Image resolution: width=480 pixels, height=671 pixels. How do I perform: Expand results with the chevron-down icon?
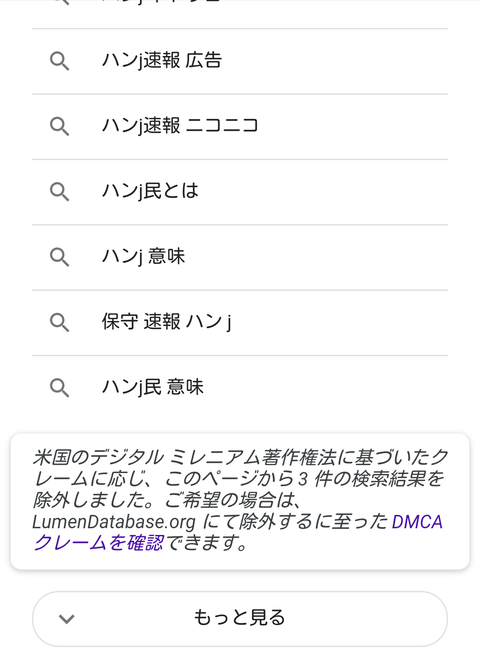click(67, 619)
